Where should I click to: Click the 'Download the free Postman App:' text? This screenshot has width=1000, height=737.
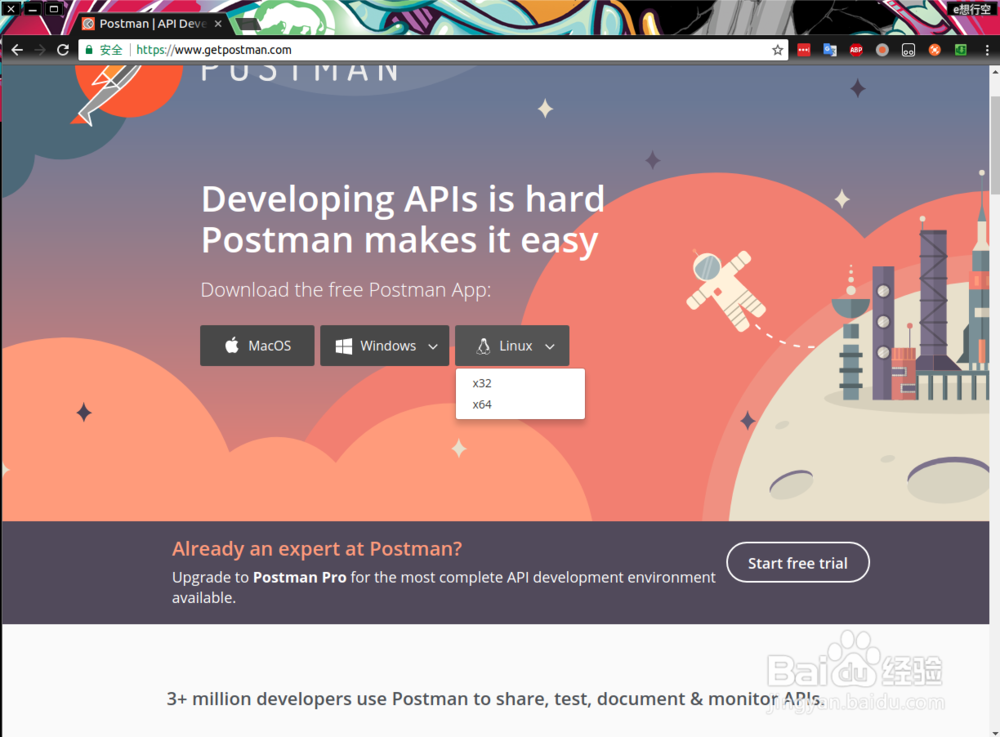pyautogui.click(x=346, y=290)
